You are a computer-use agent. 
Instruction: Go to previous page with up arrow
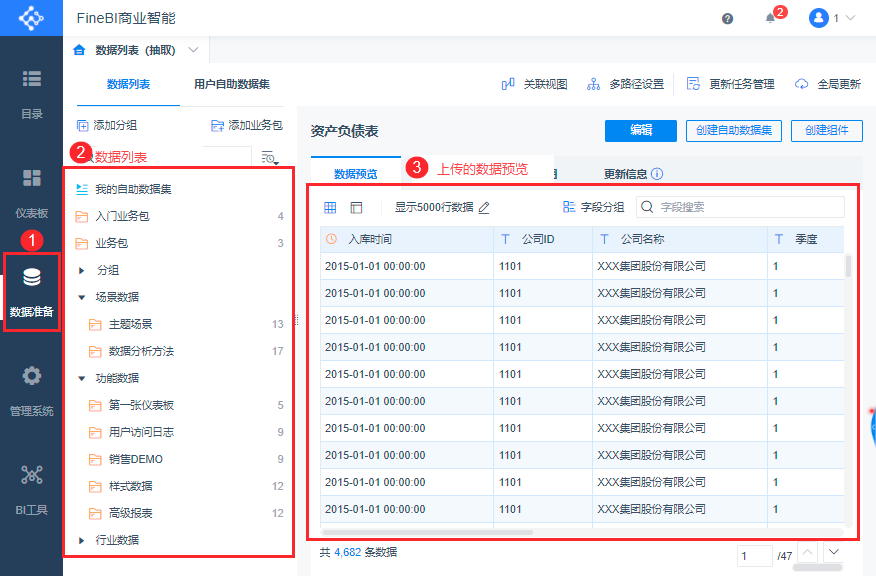[x=807, y=553]
